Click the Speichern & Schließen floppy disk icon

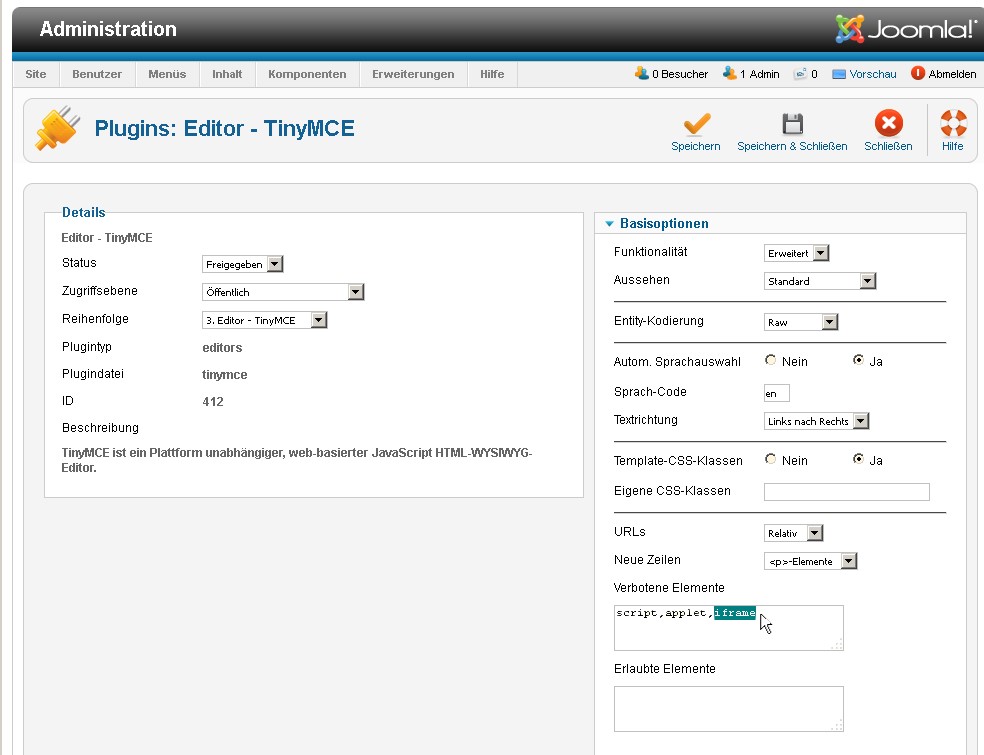[792, 124]
